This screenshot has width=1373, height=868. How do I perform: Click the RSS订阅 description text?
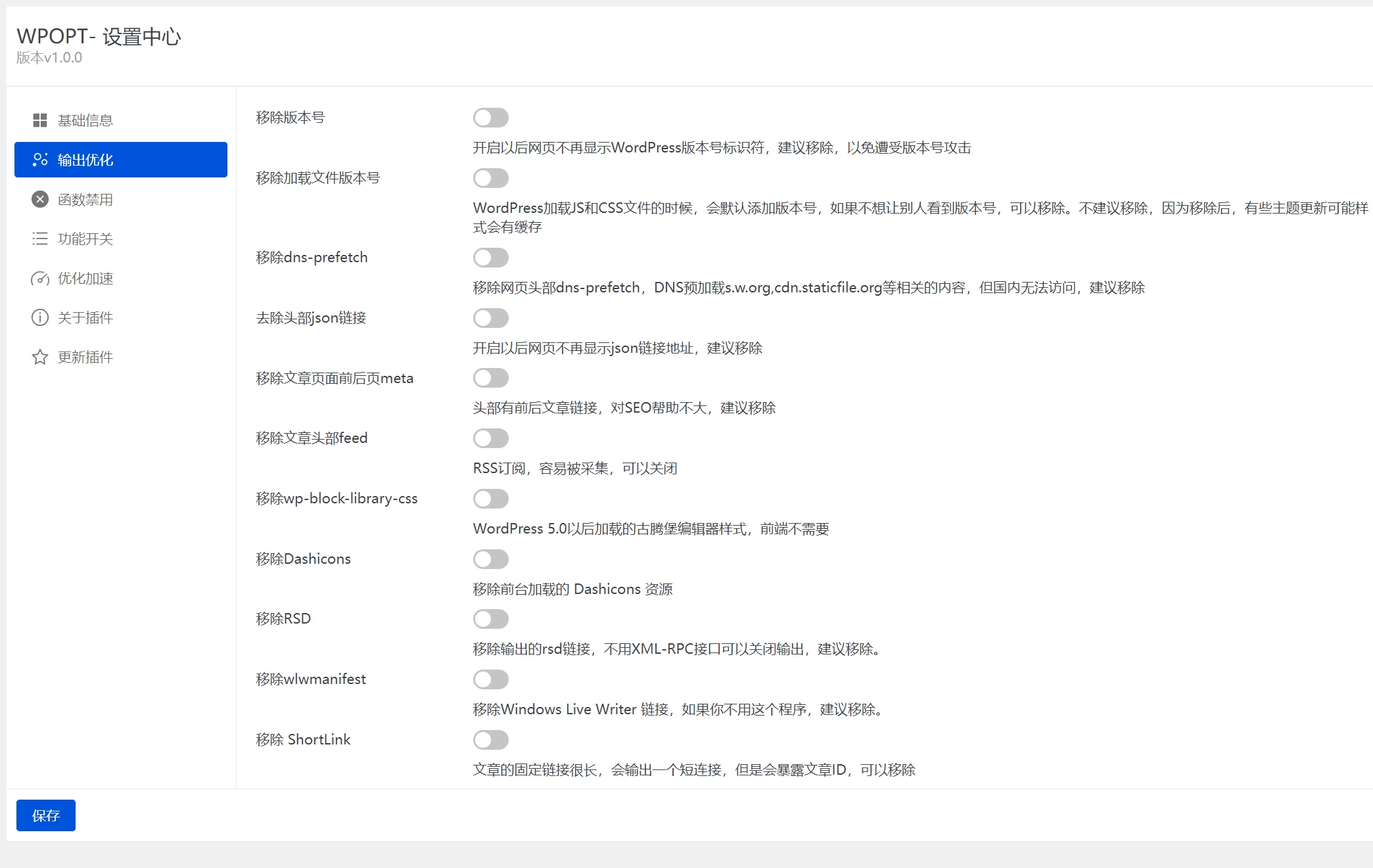click(575, 468)
